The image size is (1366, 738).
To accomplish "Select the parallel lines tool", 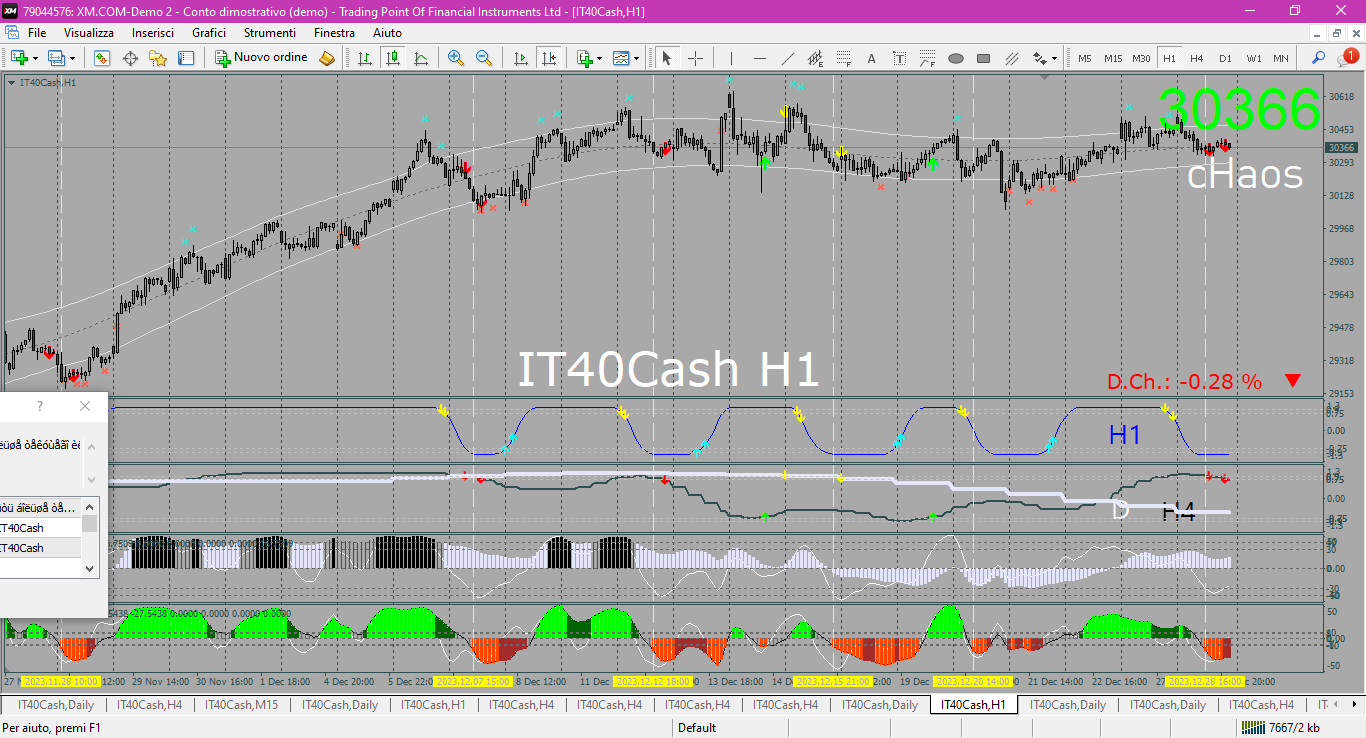I will pos(1011,58).
